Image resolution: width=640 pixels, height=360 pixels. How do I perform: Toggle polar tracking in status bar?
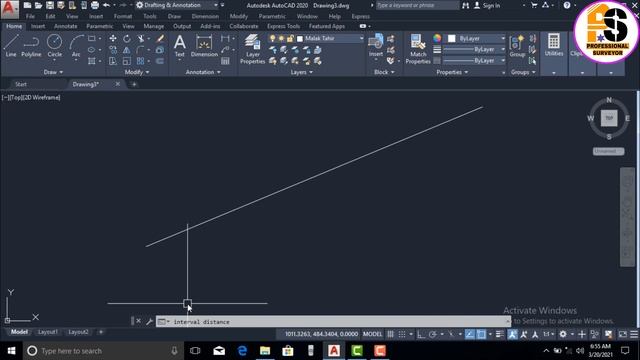coord(433,334)
